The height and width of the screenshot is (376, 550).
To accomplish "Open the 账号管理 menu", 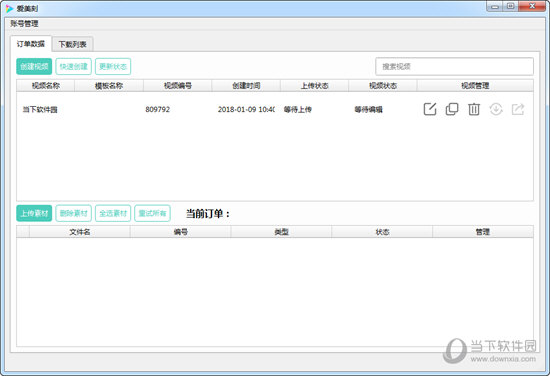I will coord(24,24).
